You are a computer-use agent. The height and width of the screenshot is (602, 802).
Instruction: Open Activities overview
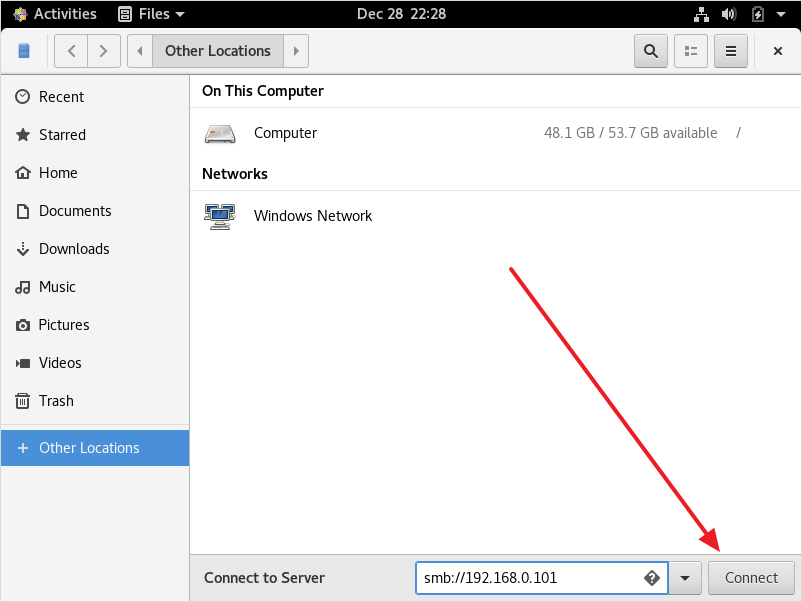point(55,14)
